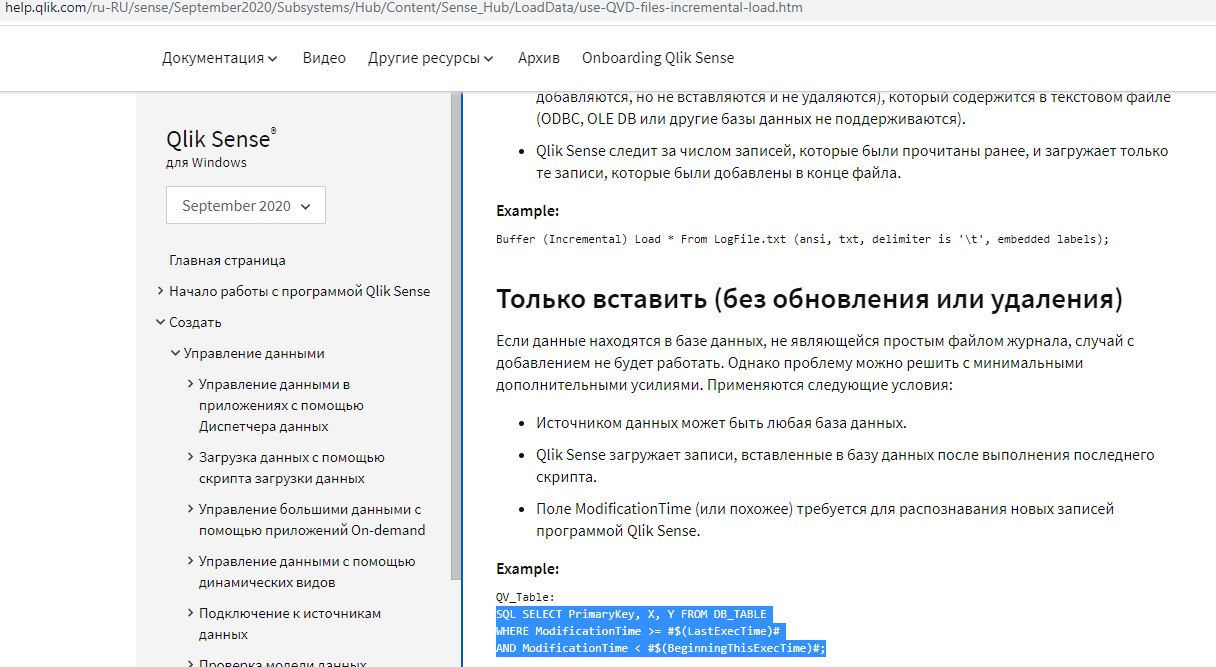The height and width of the screenshot is (667, 1216).
Task: Open Управление данными с помощью динамических видов
Action: 307,572
